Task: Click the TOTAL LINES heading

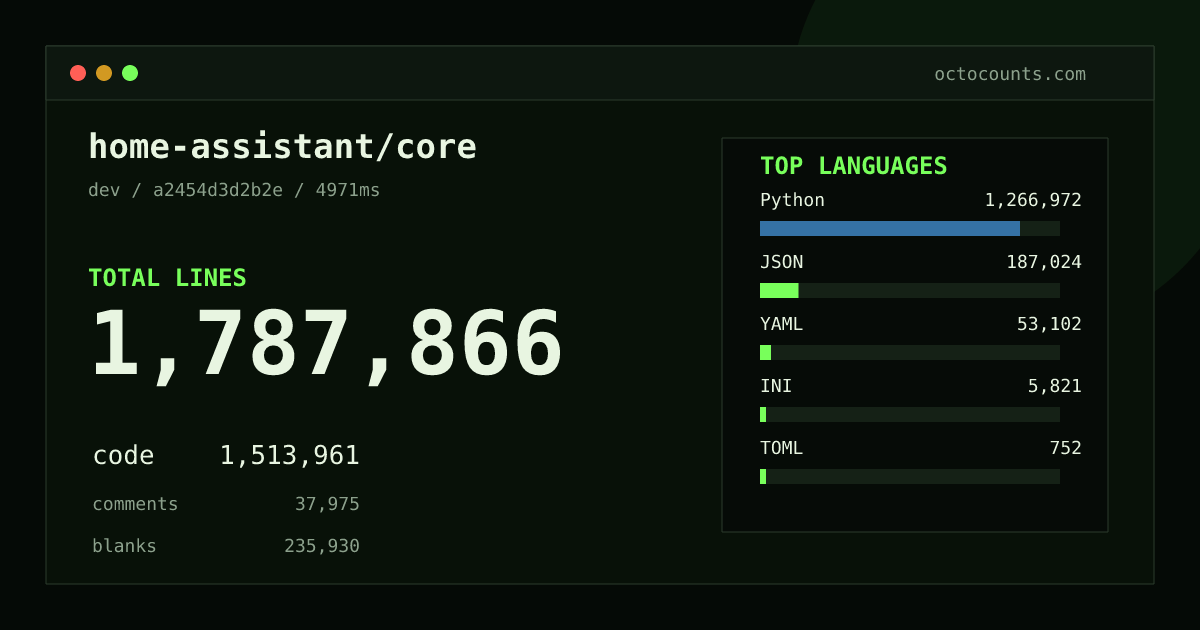Action: click(167, 278)
